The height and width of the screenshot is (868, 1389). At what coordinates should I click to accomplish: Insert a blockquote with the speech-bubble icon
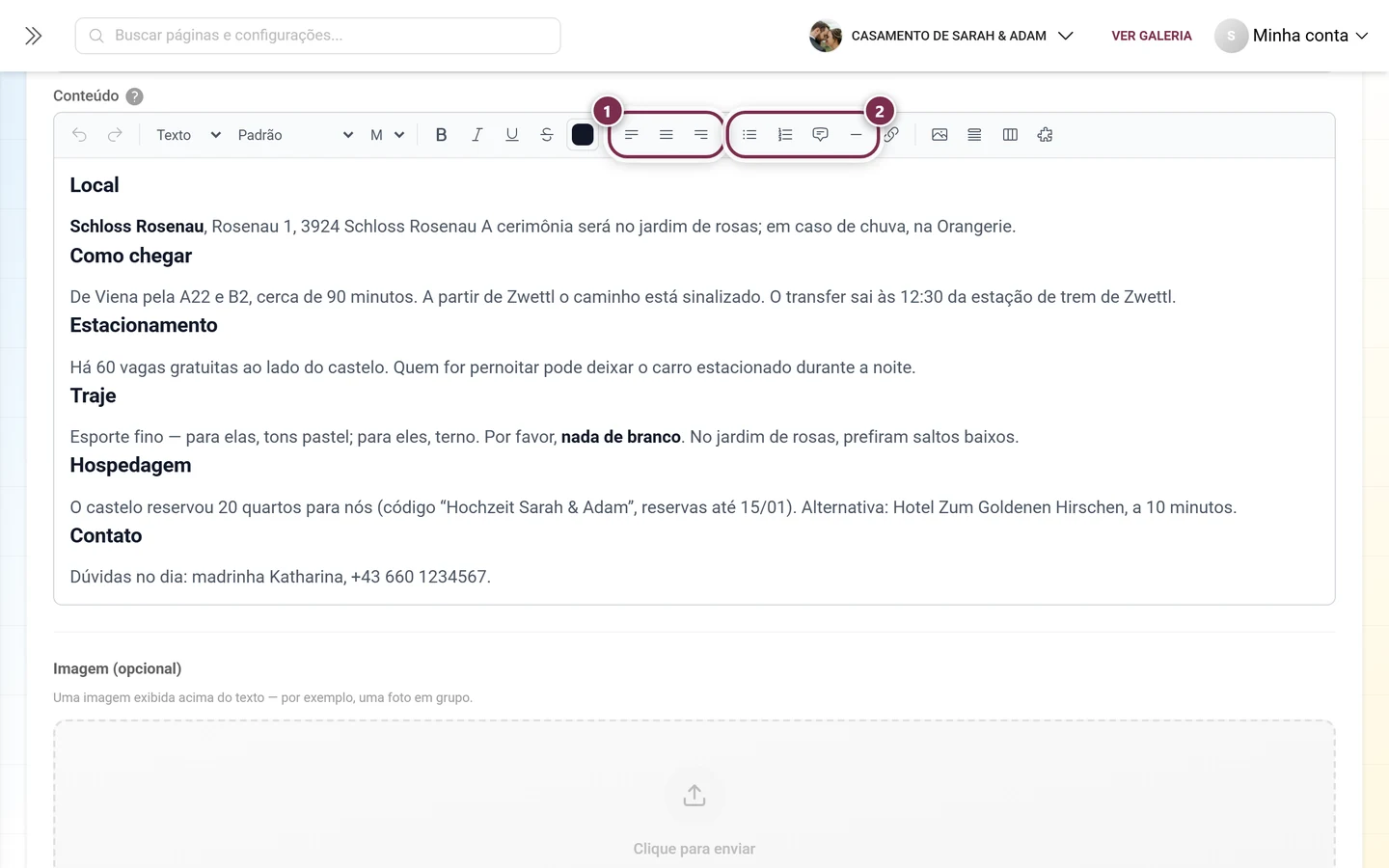tap(820, 135)
